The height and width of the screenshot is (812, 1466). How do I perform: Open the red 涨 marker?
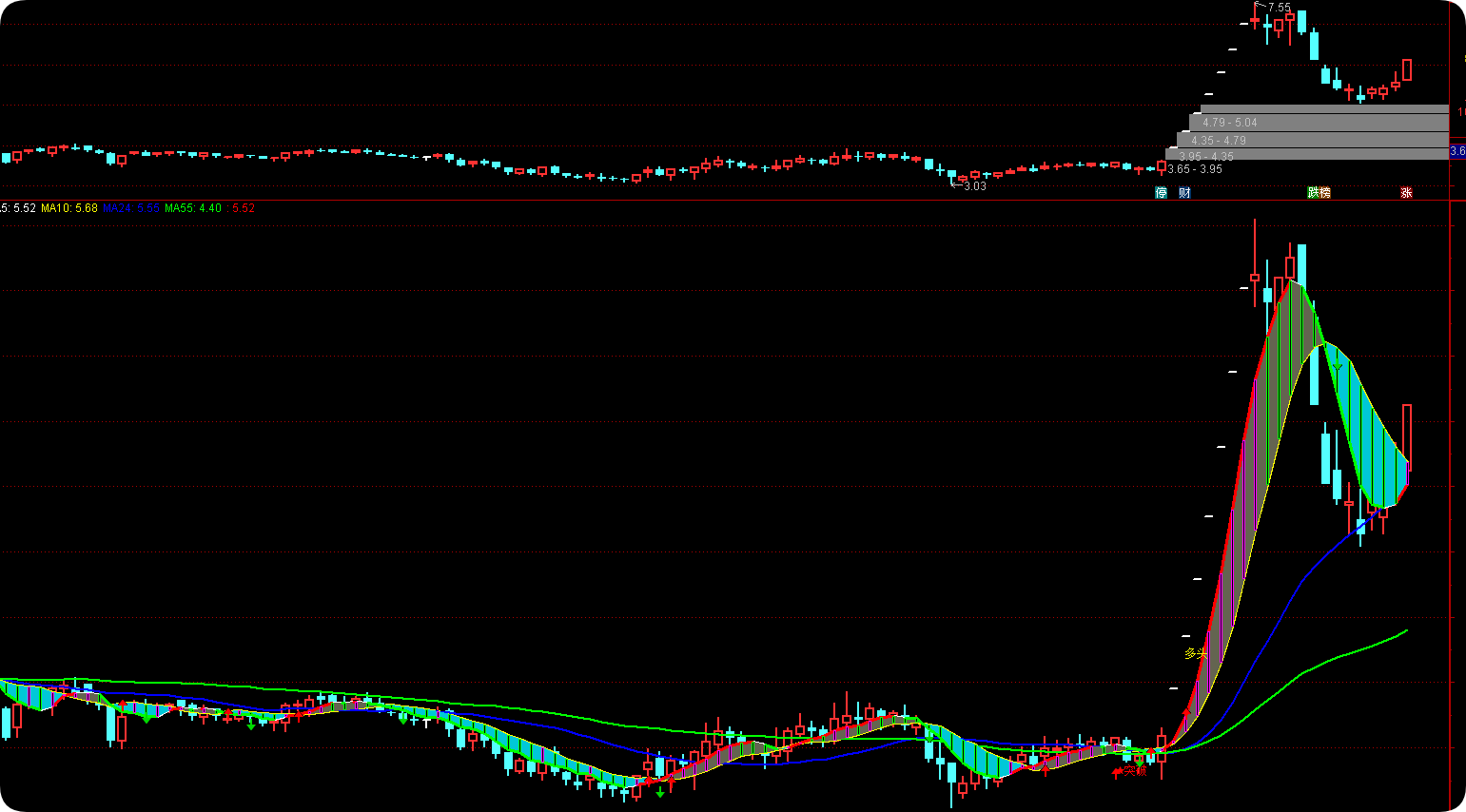click(1407, 193)
